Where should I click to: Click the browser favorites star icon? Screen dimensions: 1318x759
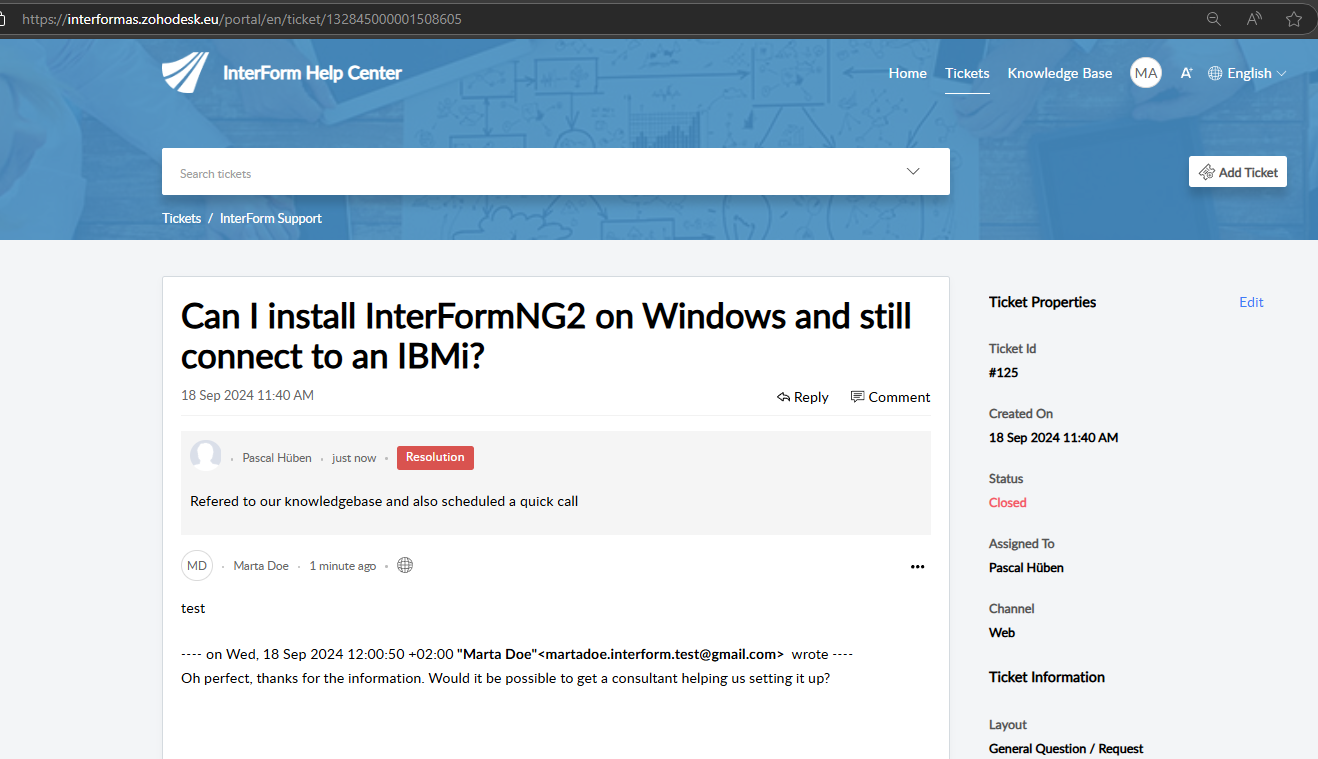pyautogui.click(x=1294, y=19)
